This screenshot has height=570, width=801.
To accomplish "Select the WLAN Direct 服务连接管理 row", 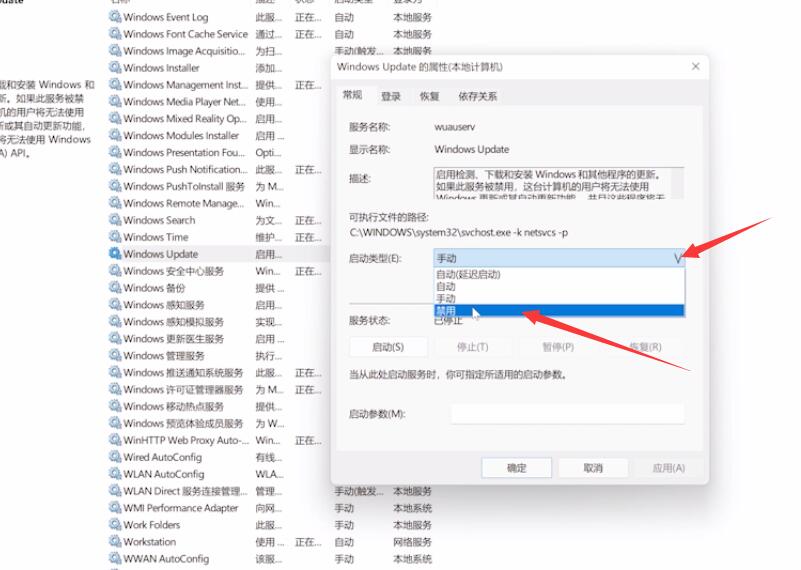I will 271,490.
